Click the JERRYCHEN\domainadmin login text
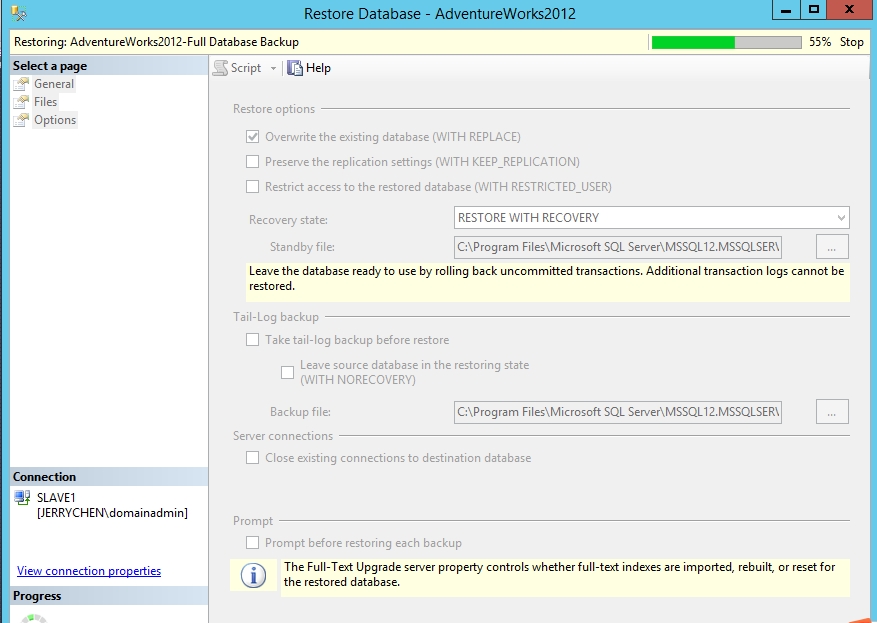 coord(112,513)
